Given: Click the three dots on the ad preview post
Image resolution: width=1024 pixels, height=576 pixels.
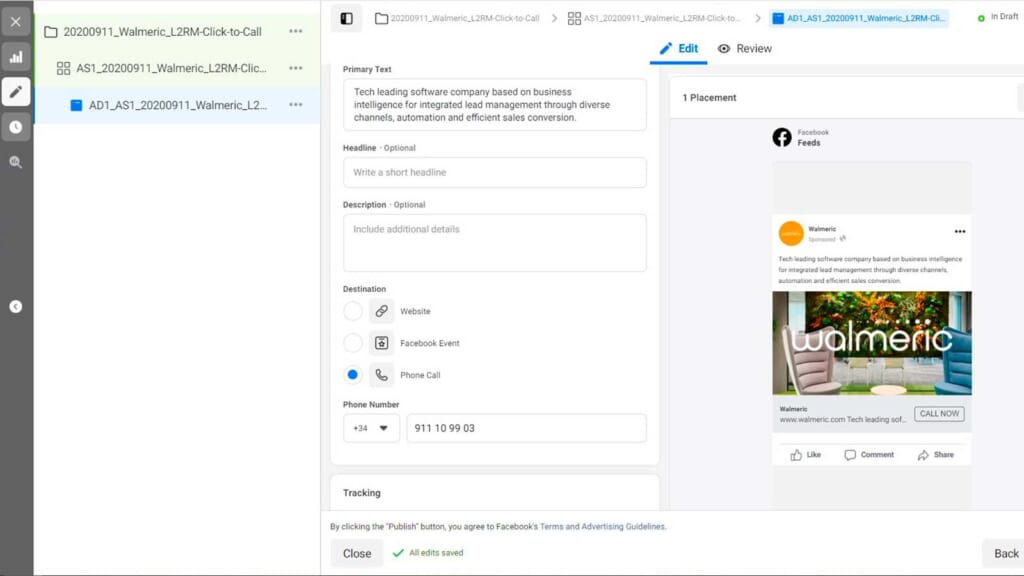Looking at the screenshot, I should pos(960,232).
